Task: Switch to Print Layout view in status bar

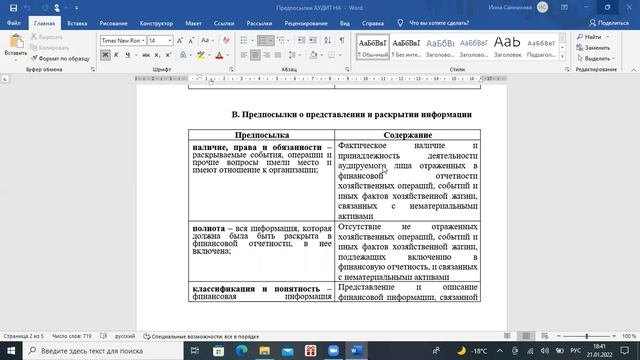Action: [526, 336]
